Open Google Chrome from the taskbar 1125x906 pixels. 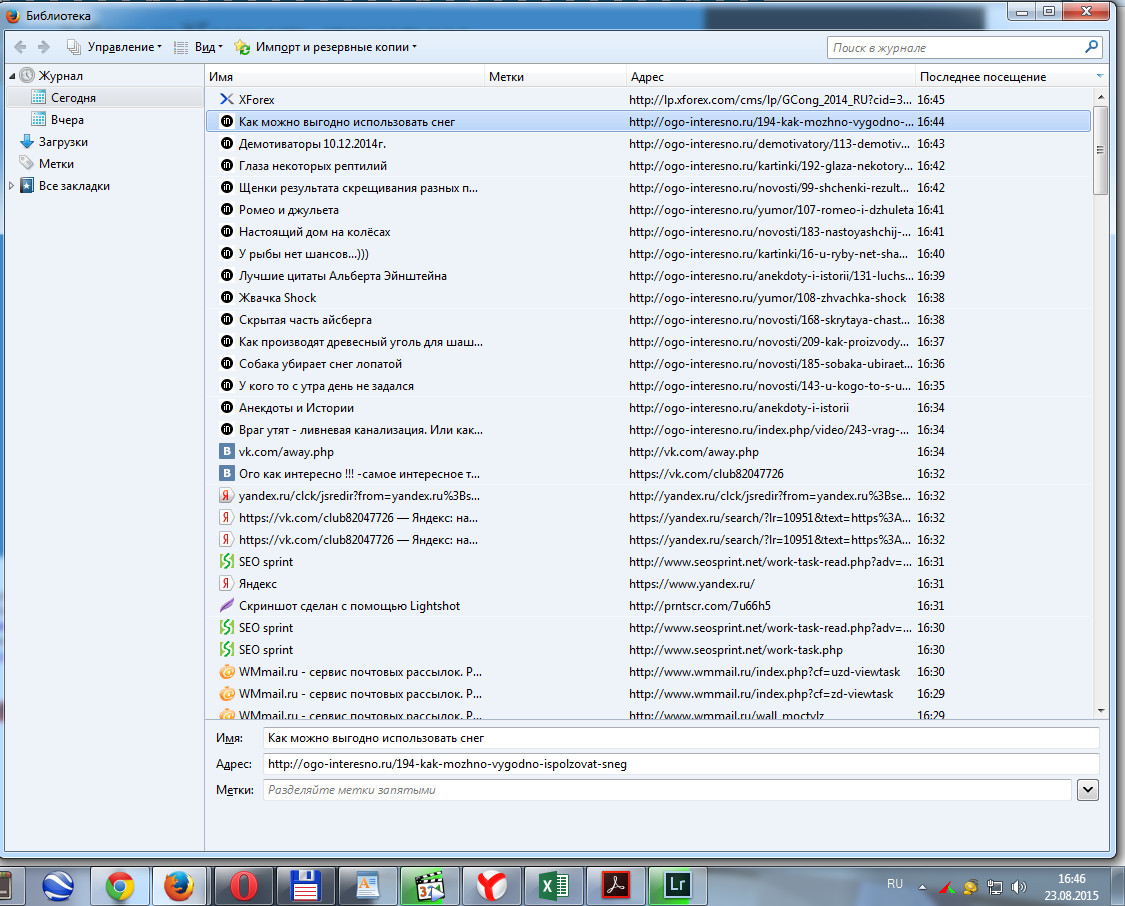coord(120,886)
